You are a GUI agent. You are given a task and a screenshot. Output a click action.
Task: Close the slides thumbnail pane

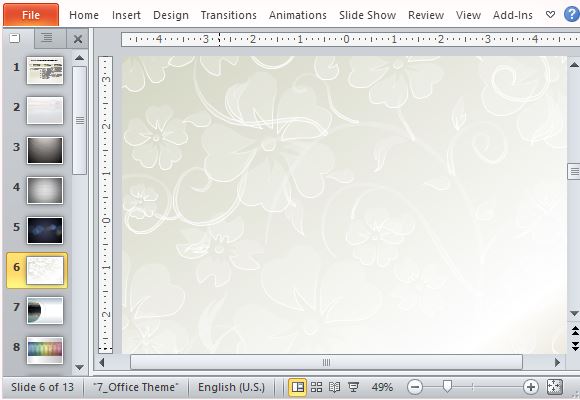point(78,39)
